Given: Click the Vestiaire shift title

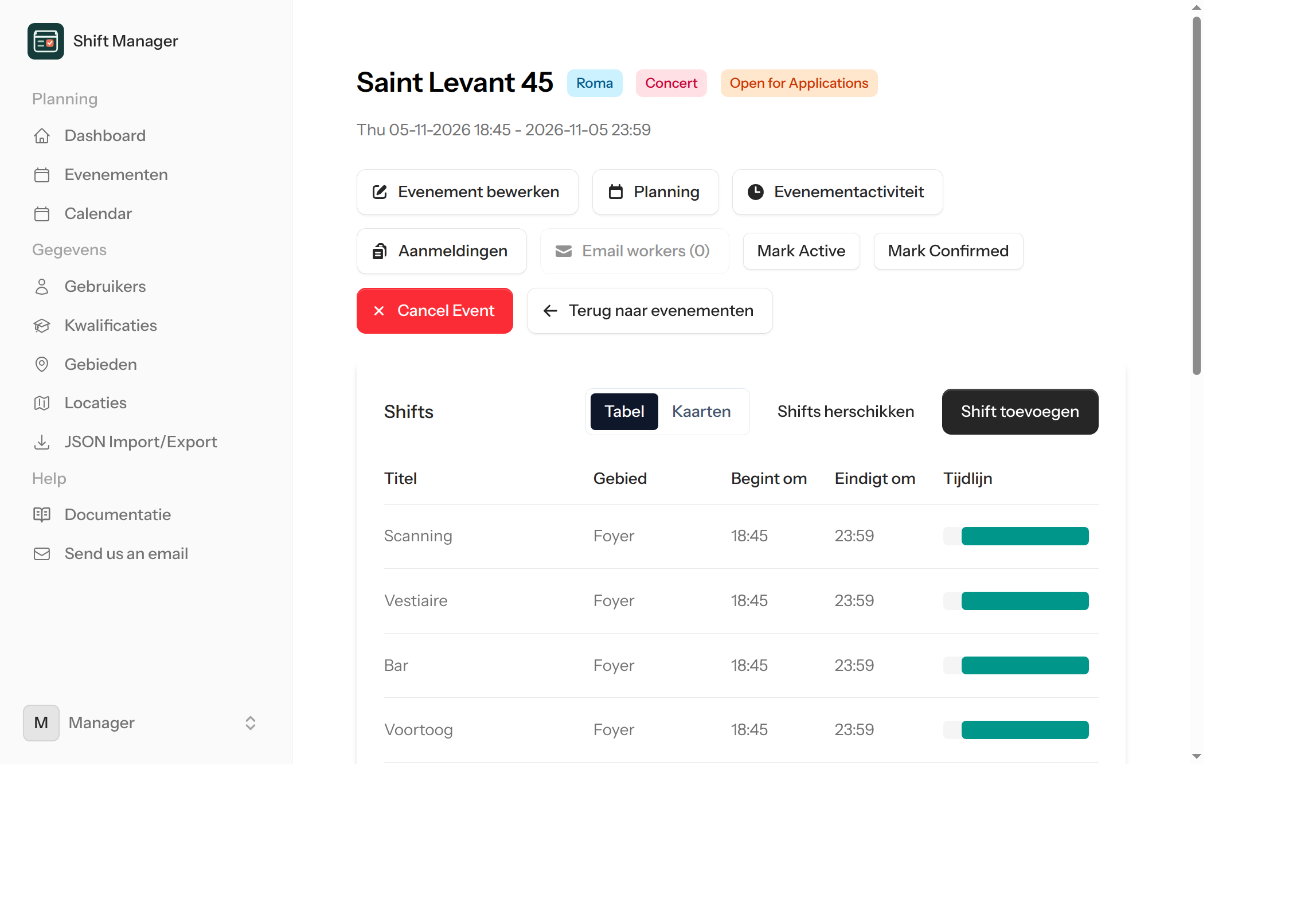Looking at the screenshot, I should (x=416, y=601).
